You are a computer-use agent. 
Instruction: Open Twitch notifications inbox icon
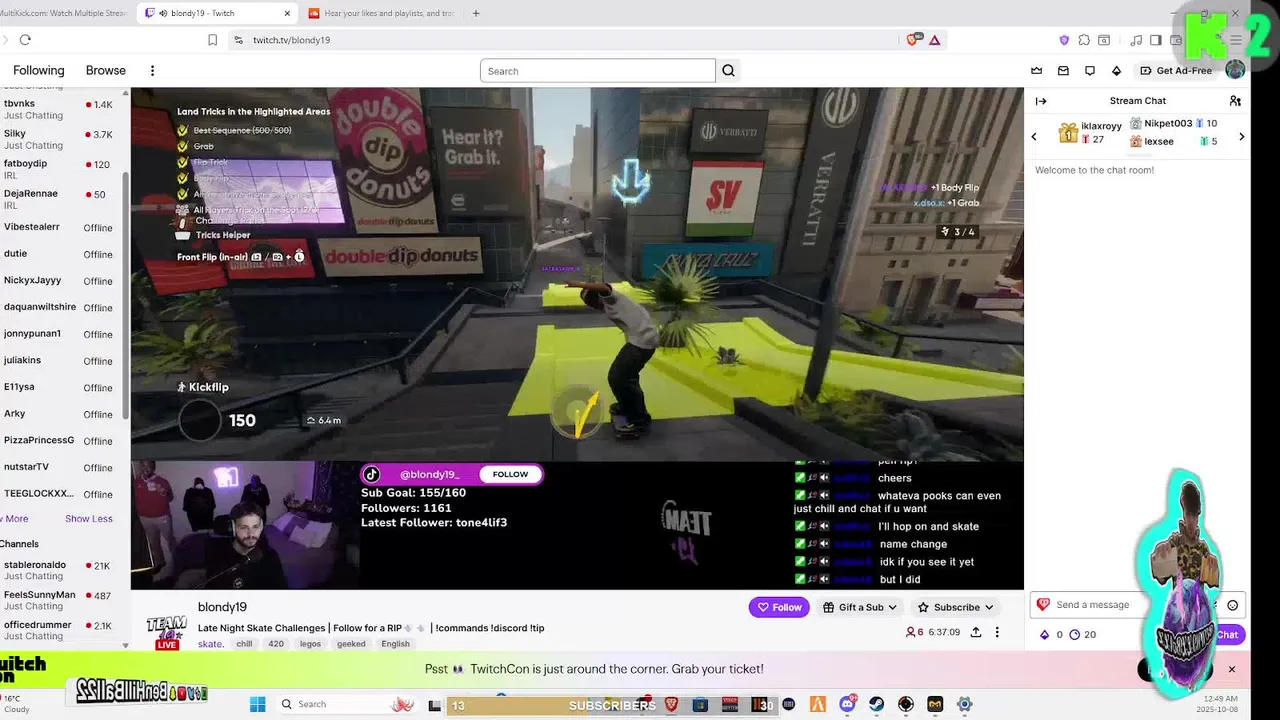point(1063,71)
